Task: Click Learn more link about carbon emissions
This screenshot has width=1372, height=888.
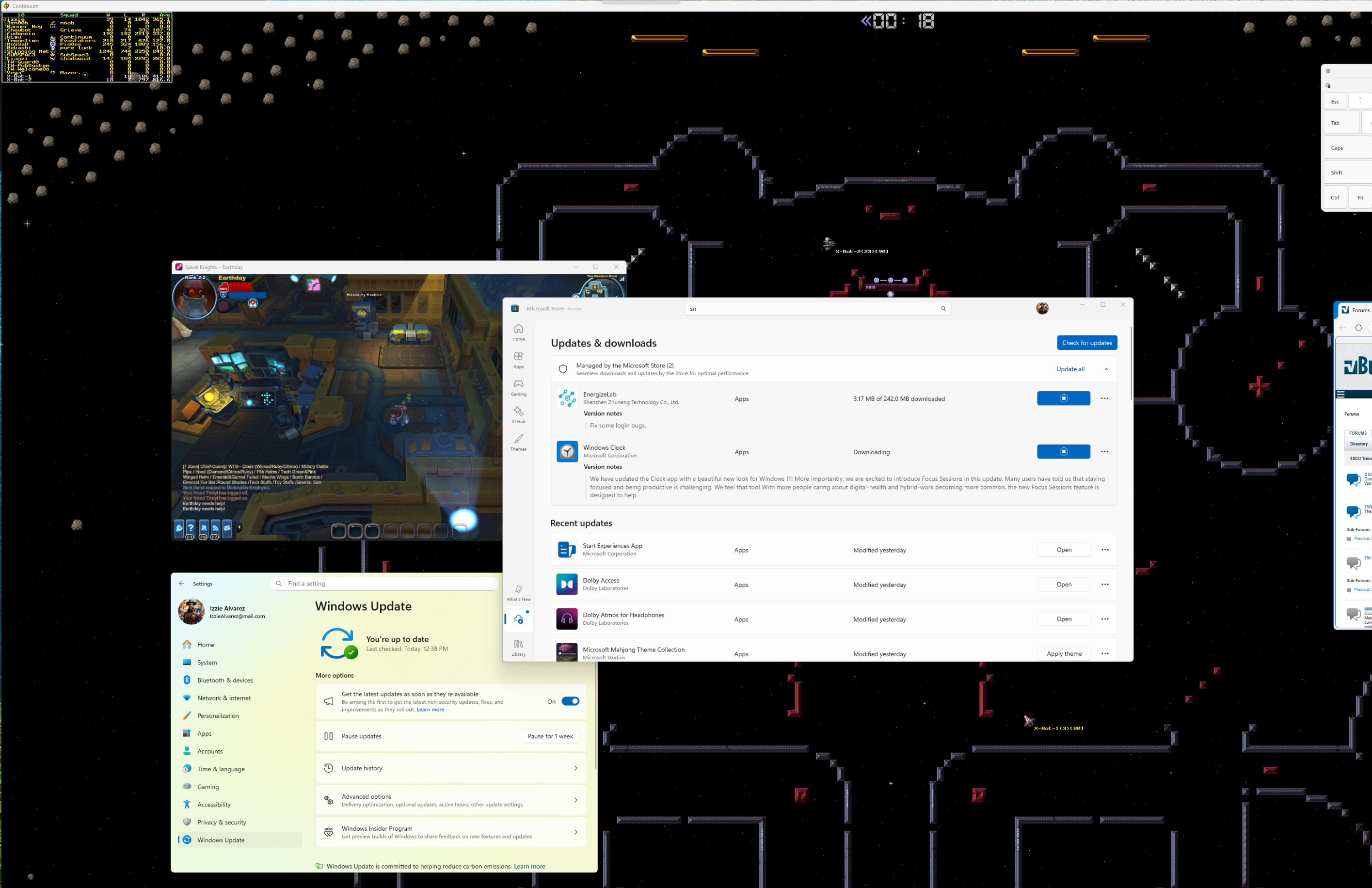Action: tap(529, 867)
